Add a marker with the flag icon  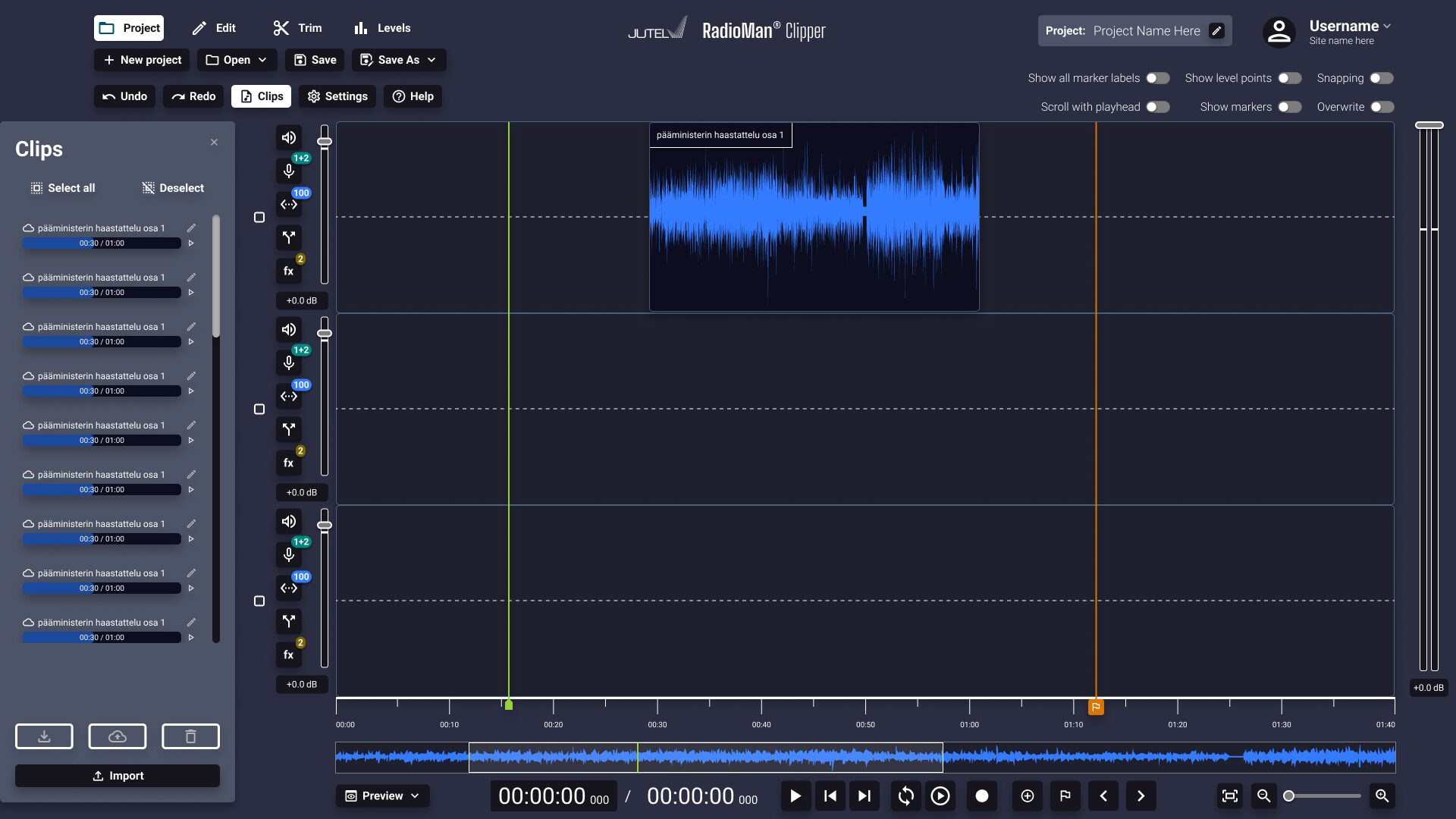pos(1065,795)
